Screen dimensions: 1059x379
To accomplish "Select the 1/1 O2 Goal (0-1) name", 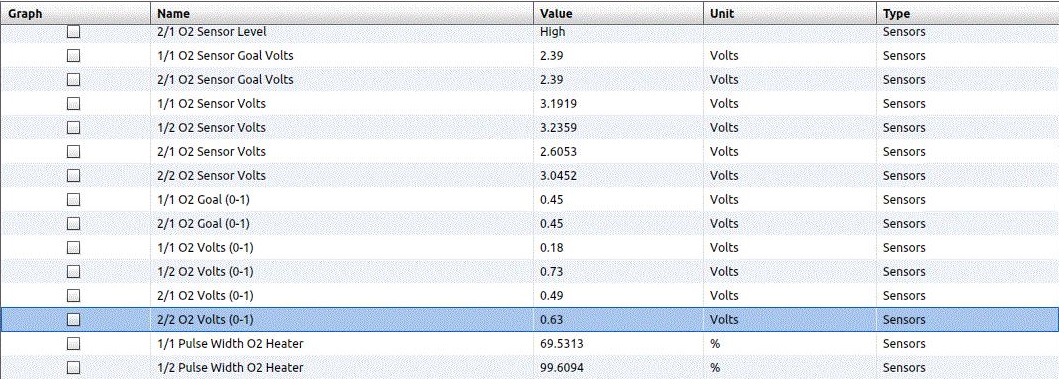I will (203, 199).
